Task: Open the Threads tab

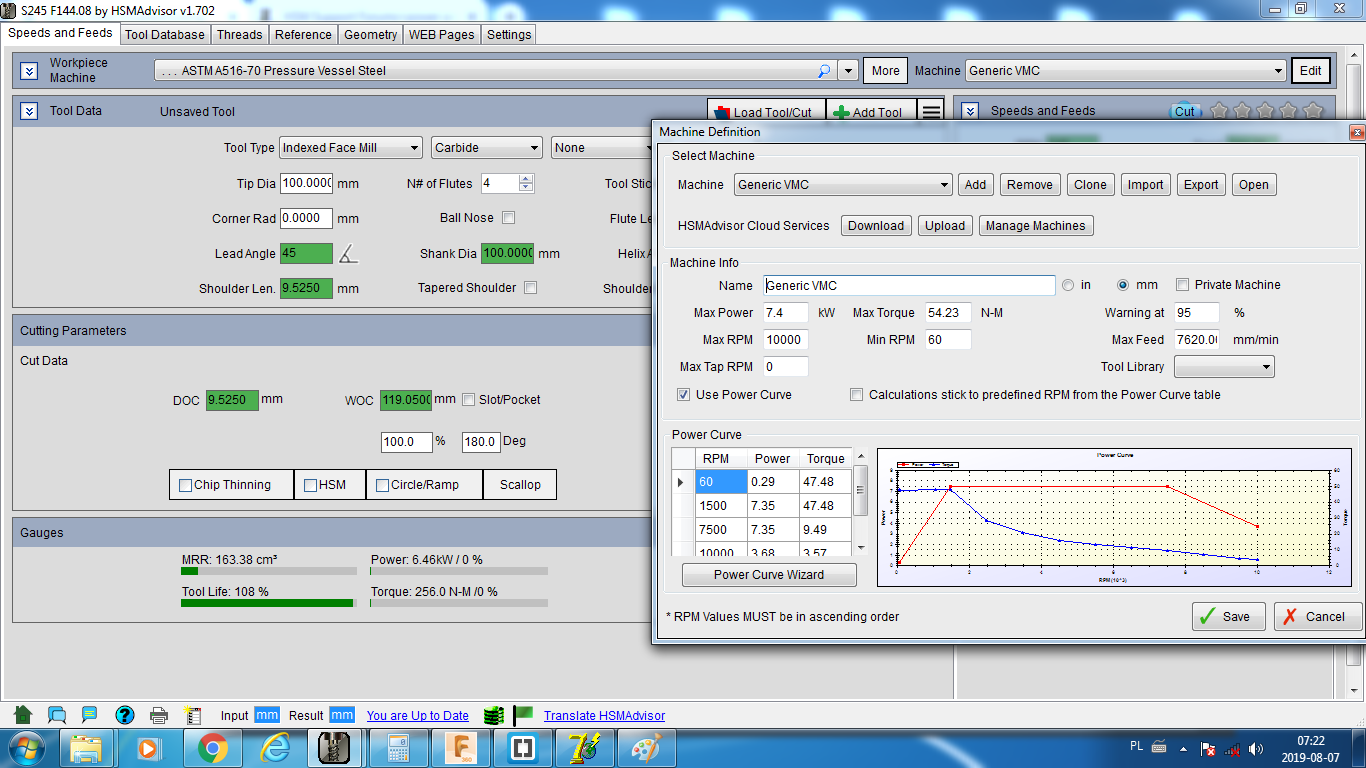Action: click(240, 34)
